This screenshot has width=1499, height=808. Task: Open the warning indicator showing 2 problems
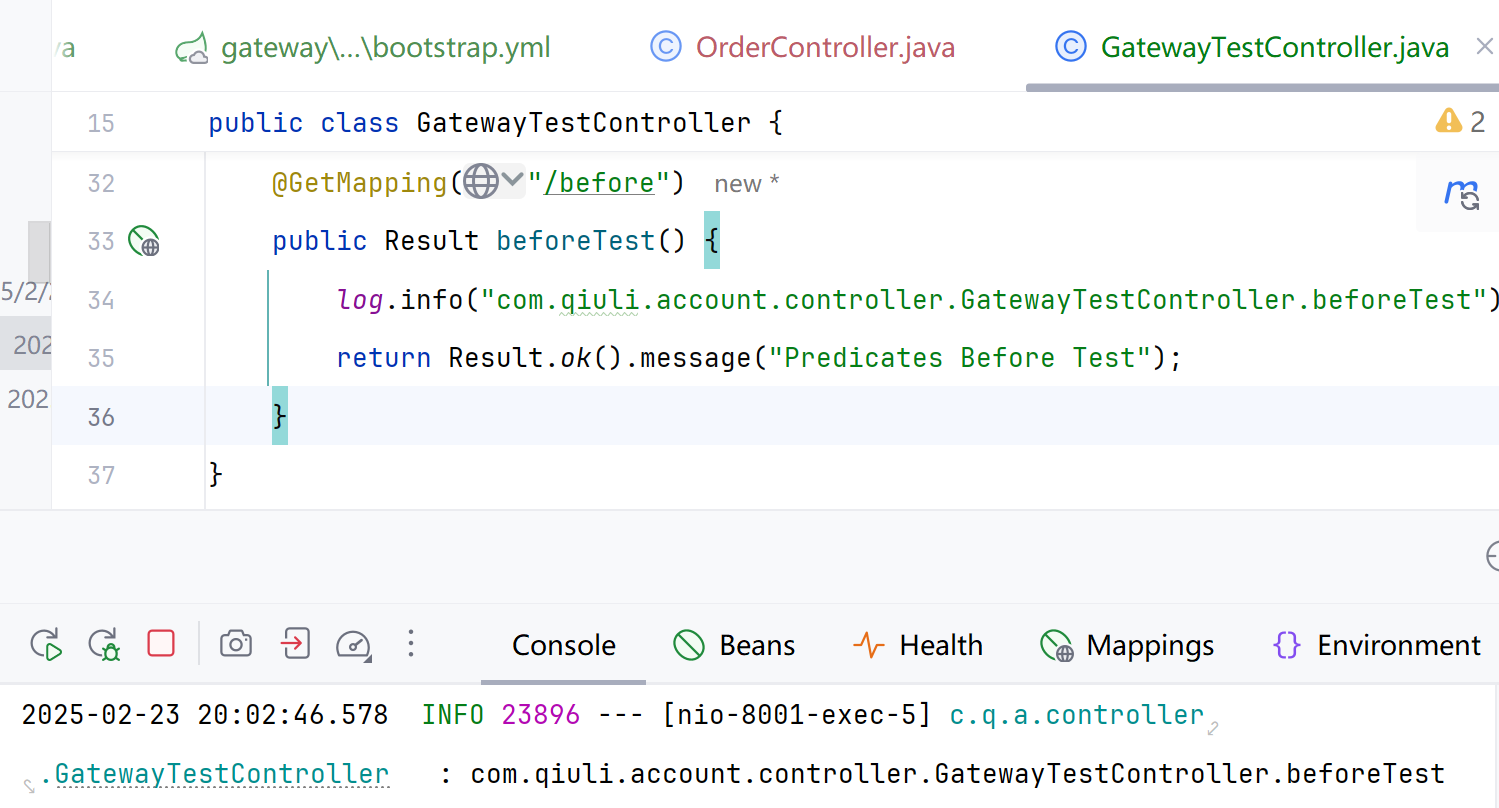pos(1460,122)
